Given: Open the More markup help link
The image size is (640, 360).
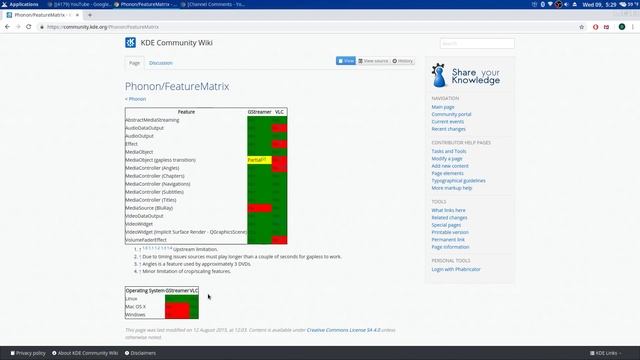Looking at the screenshot, I should pos(452,188).
